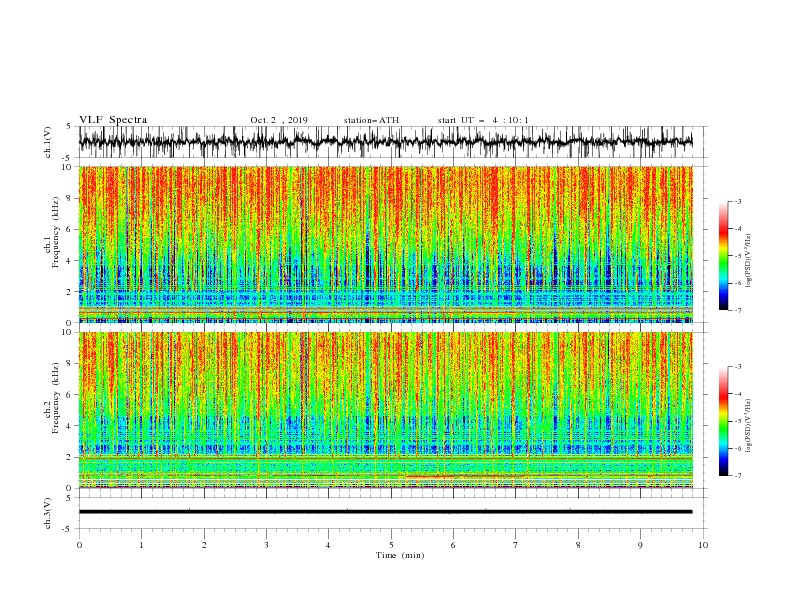Image resolution: width=792 pixels, height=612 pixels.
Task: Click the "4" kHz tick on ch.2 frequency axis
Action: click(x=70, y=426)
